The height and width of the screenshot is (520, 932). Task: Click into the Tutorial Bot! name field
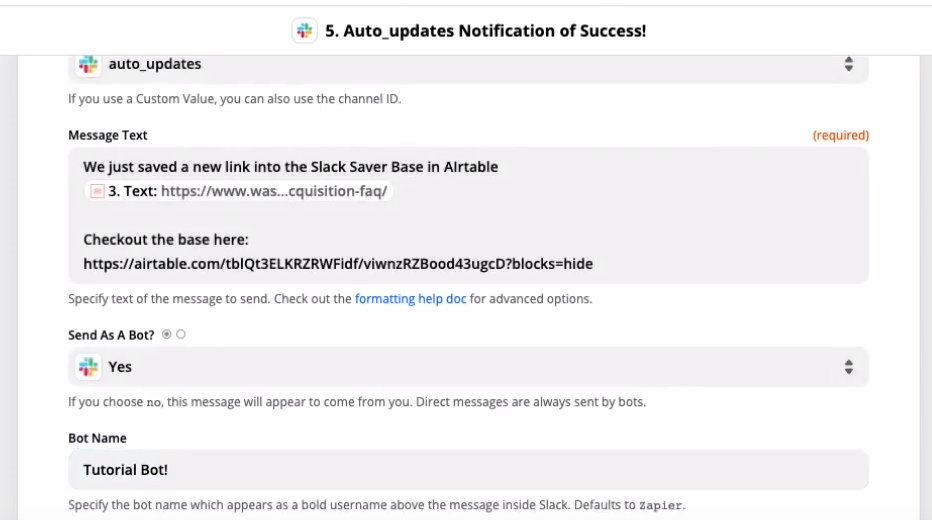pyautogui.click(x=468, y=469)
